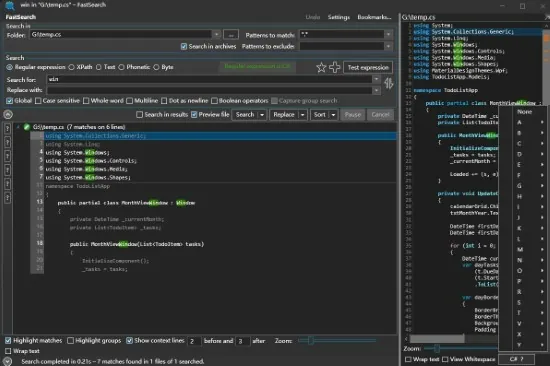
Task: Select Regular expression search type
Action: coord(9,67)
